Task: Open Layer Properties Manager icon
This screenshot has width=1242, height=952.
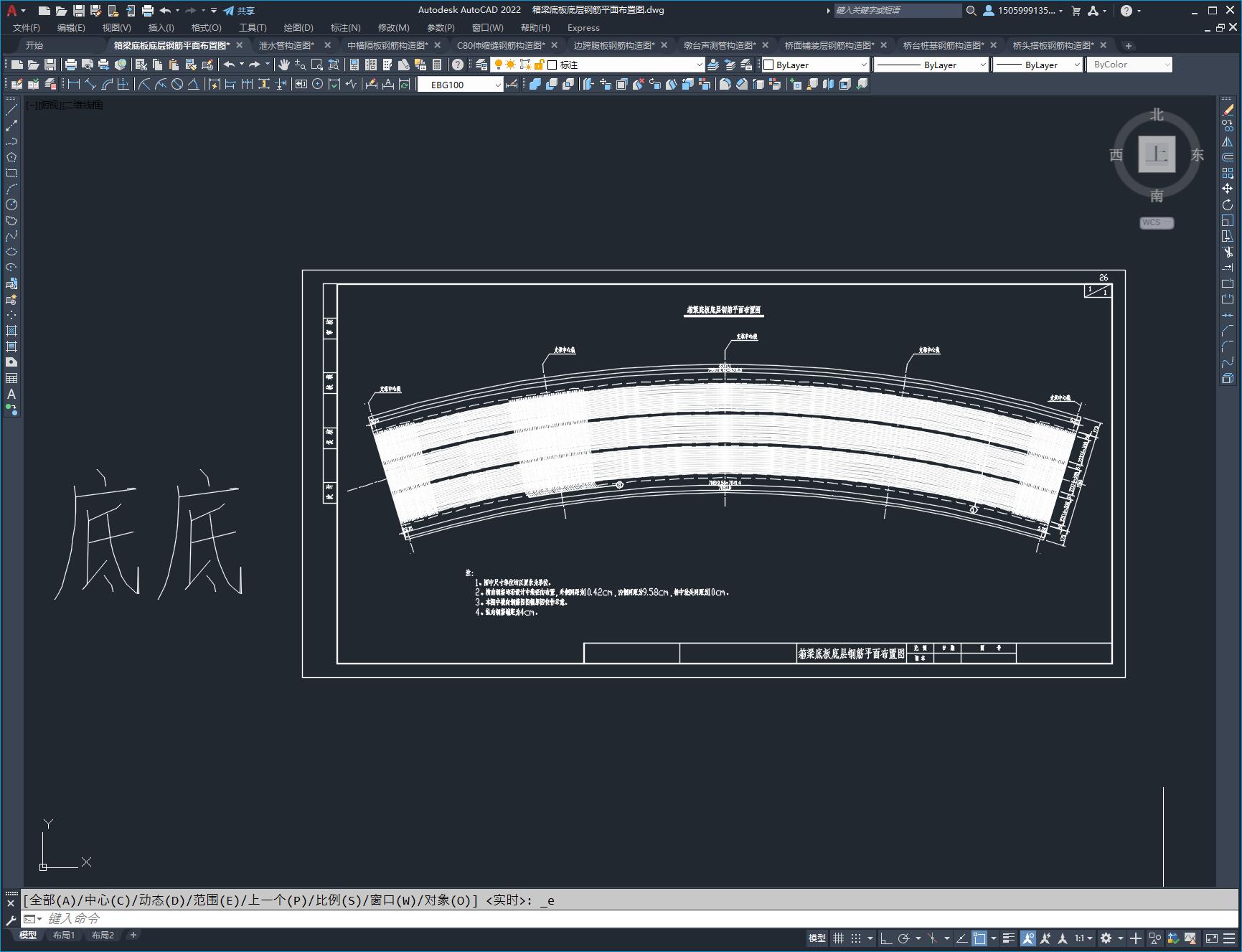Action: 481,65
